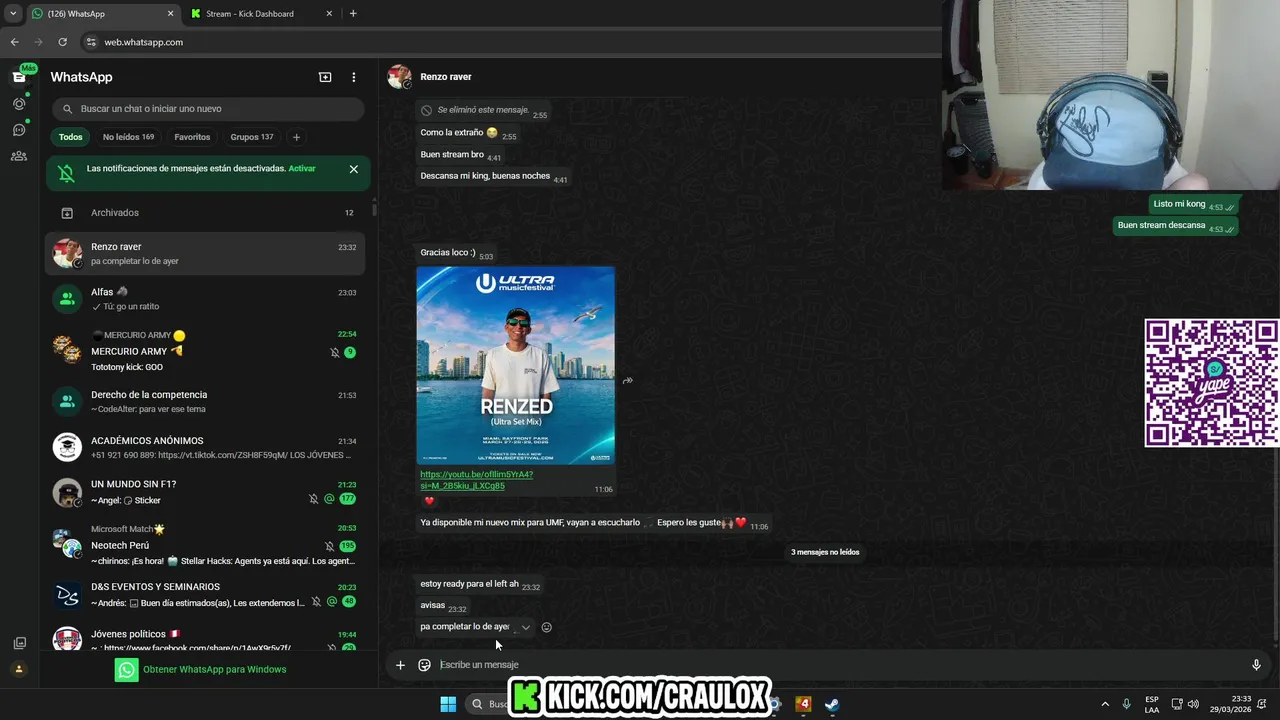Open the Chats icon in the left rail

click(x=19, y=77)
